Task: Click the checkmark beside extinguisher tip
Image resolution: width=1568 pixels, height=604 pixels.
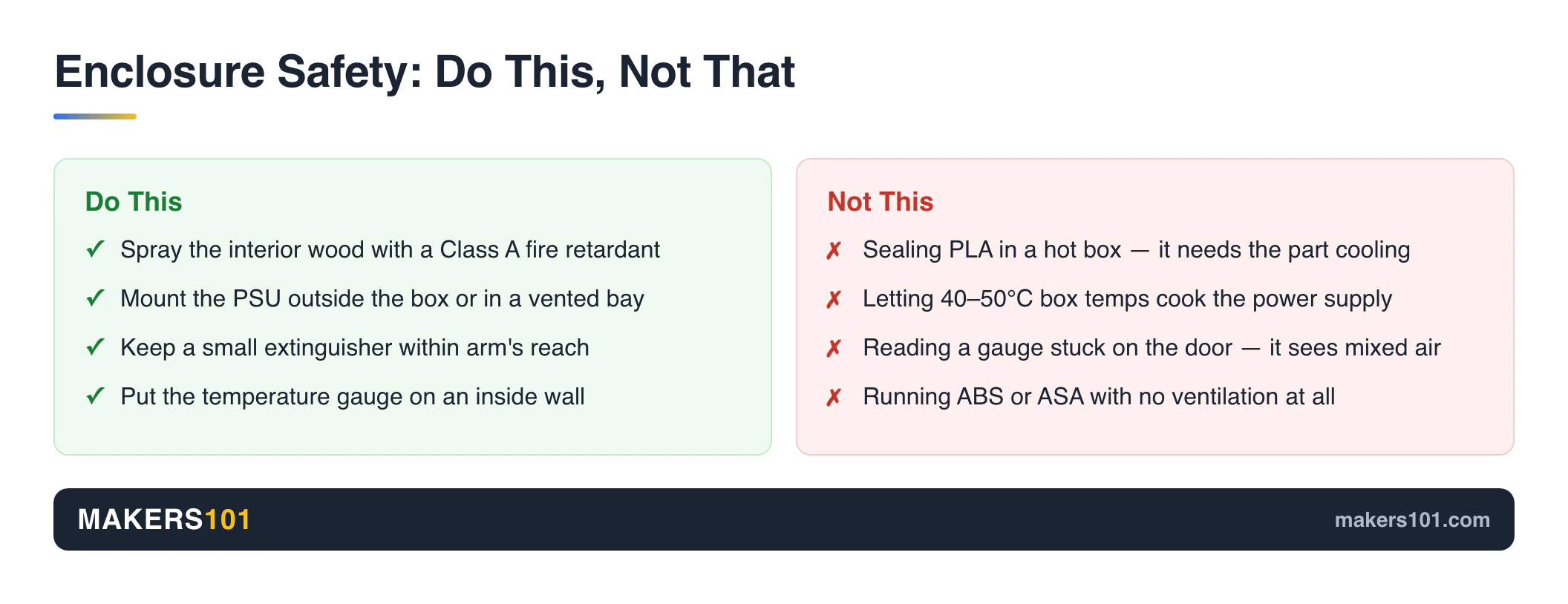Action: pyautogui.click(x=95, y=347)
